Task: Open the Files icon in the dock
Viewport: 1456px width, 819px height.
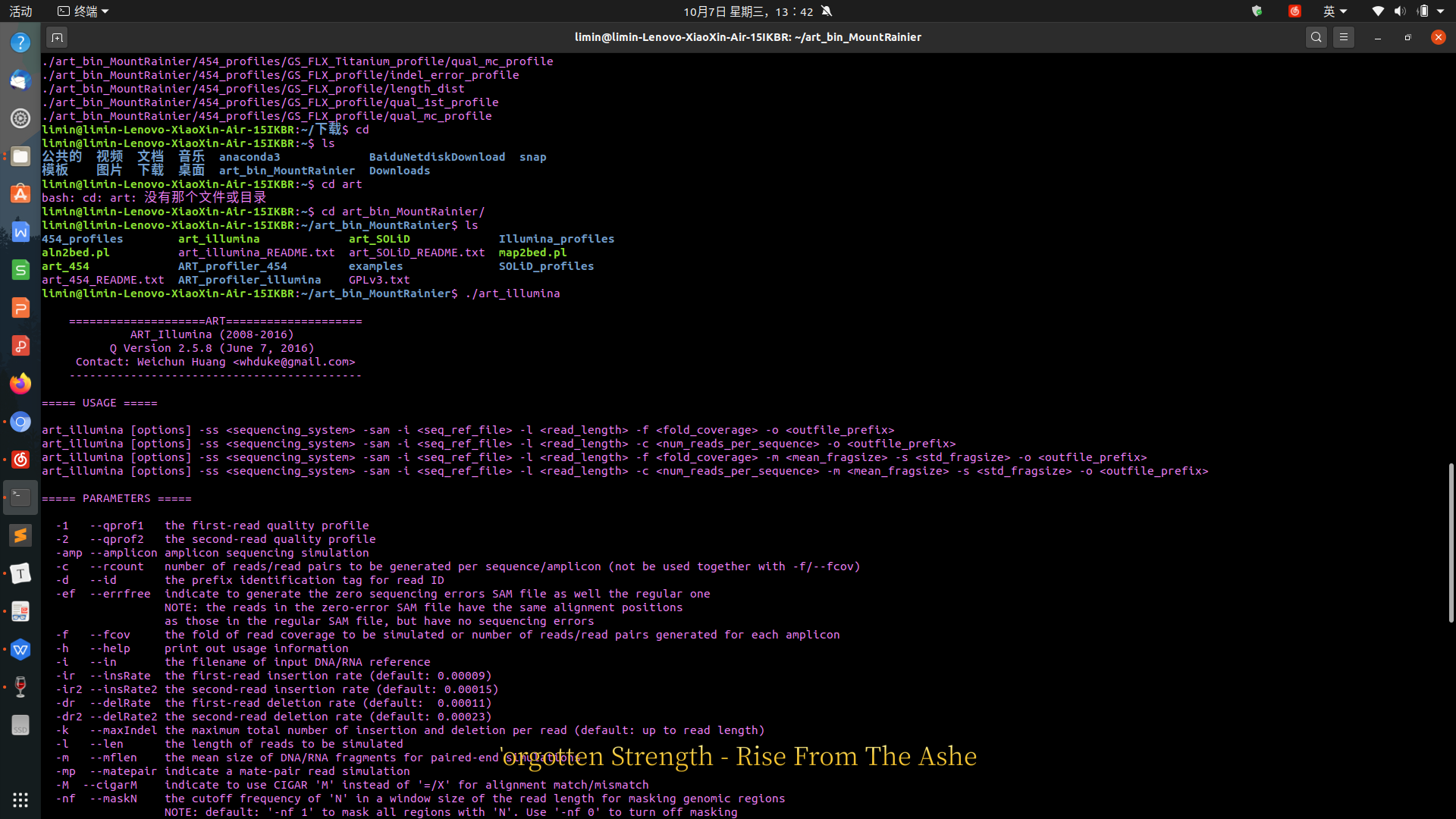Action: click(x=20, y=156)
